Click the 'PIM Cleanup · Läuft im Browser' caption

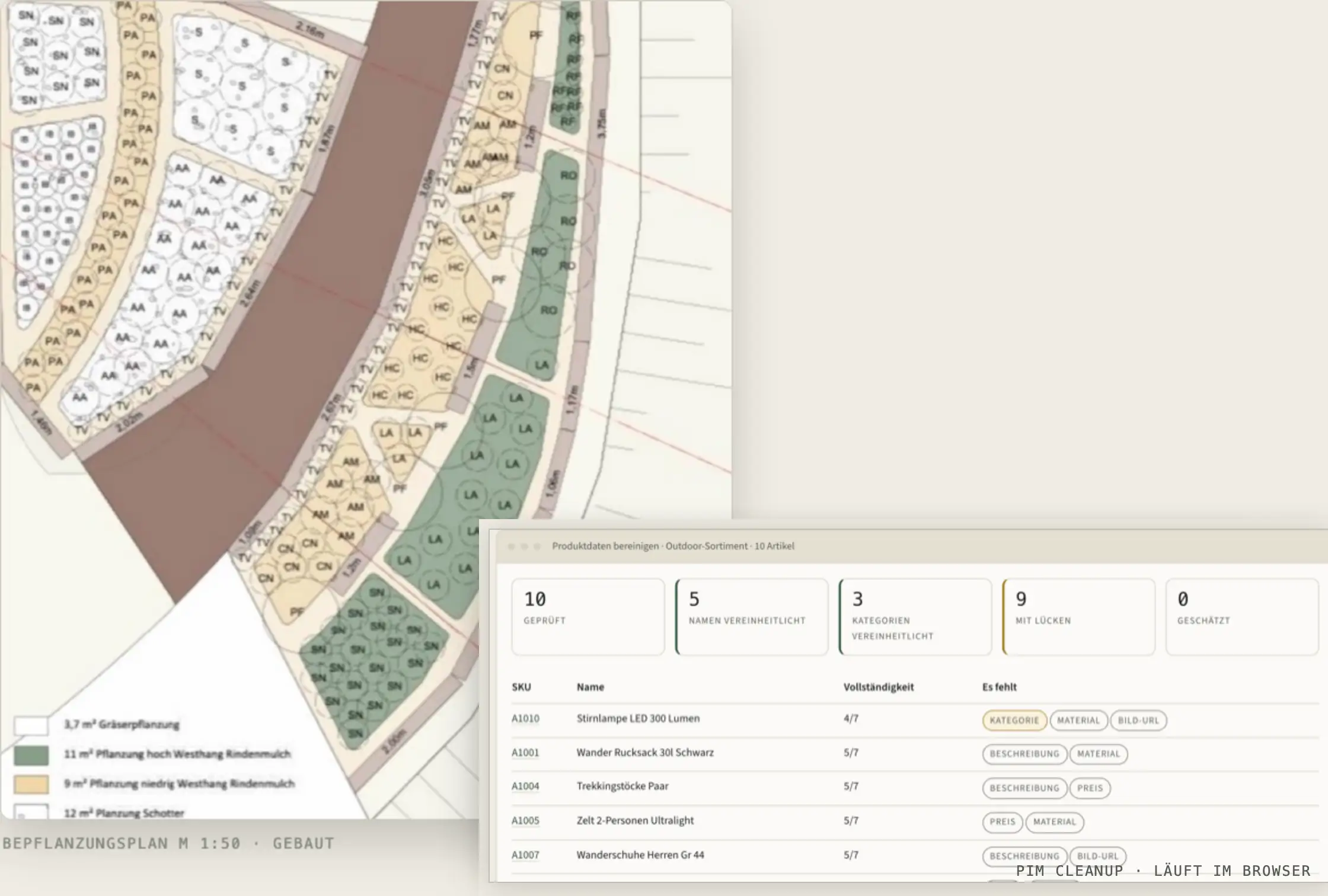point(1163,871)
